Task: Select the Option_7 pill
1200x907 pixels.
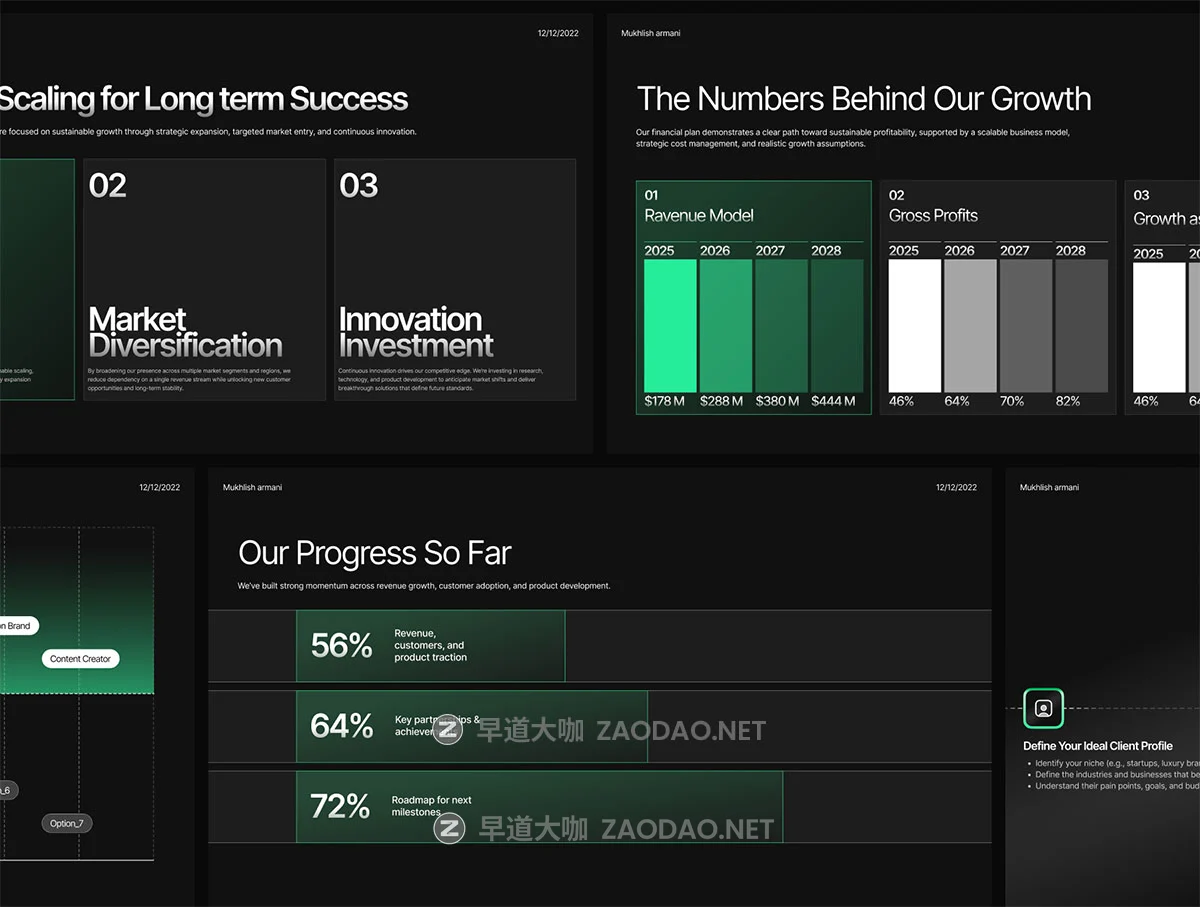Action: [x=67, y=824]
